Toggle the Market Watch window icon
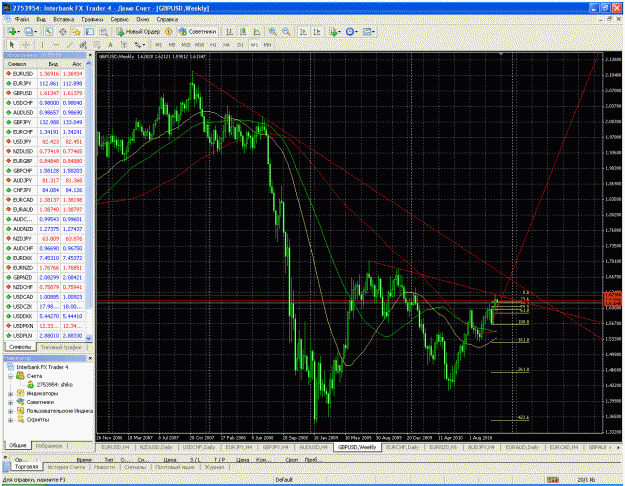The height and width of the screenshot is (486, 625). 49,31
